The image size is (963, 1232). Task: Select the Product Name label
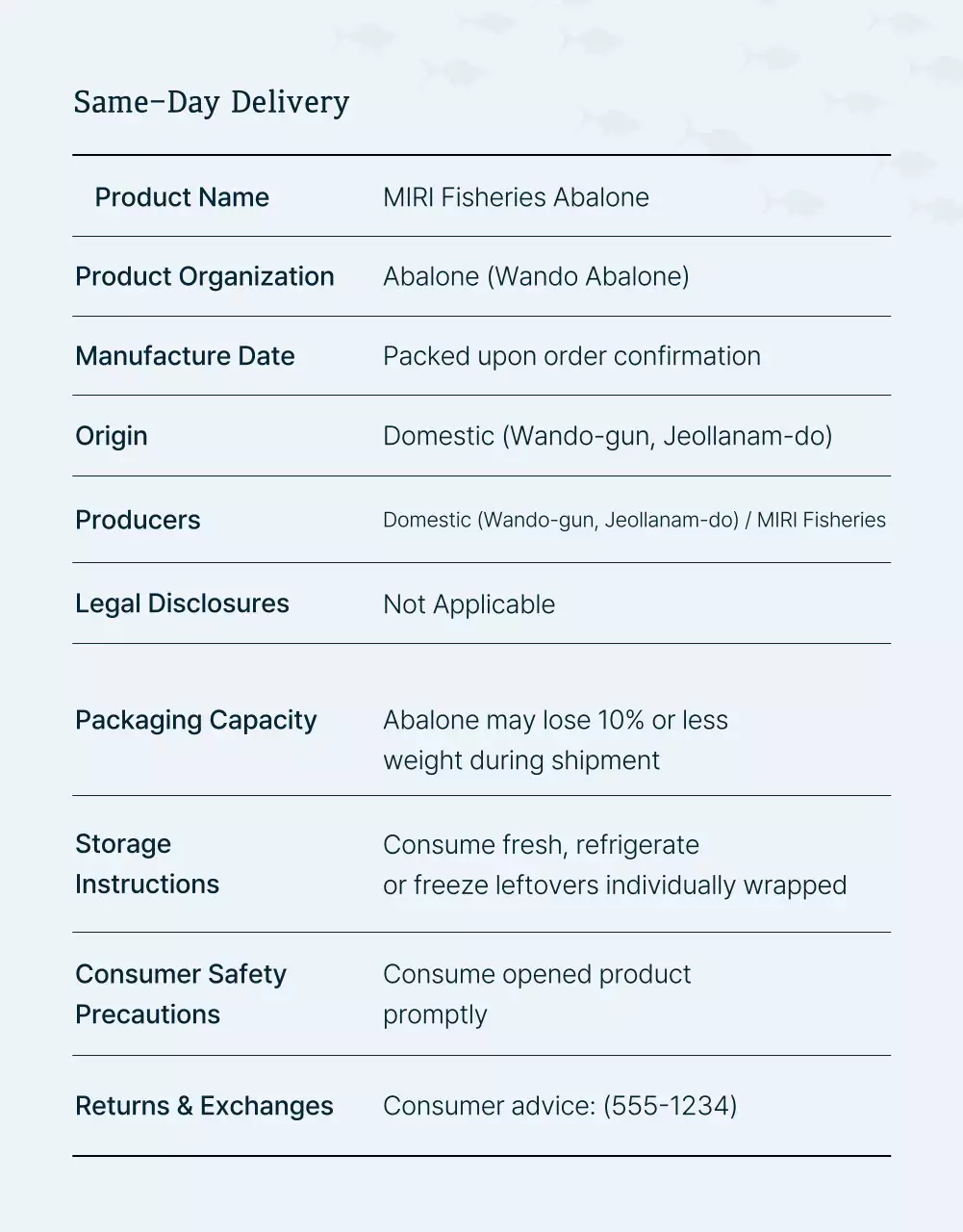(x=182, y=197)
